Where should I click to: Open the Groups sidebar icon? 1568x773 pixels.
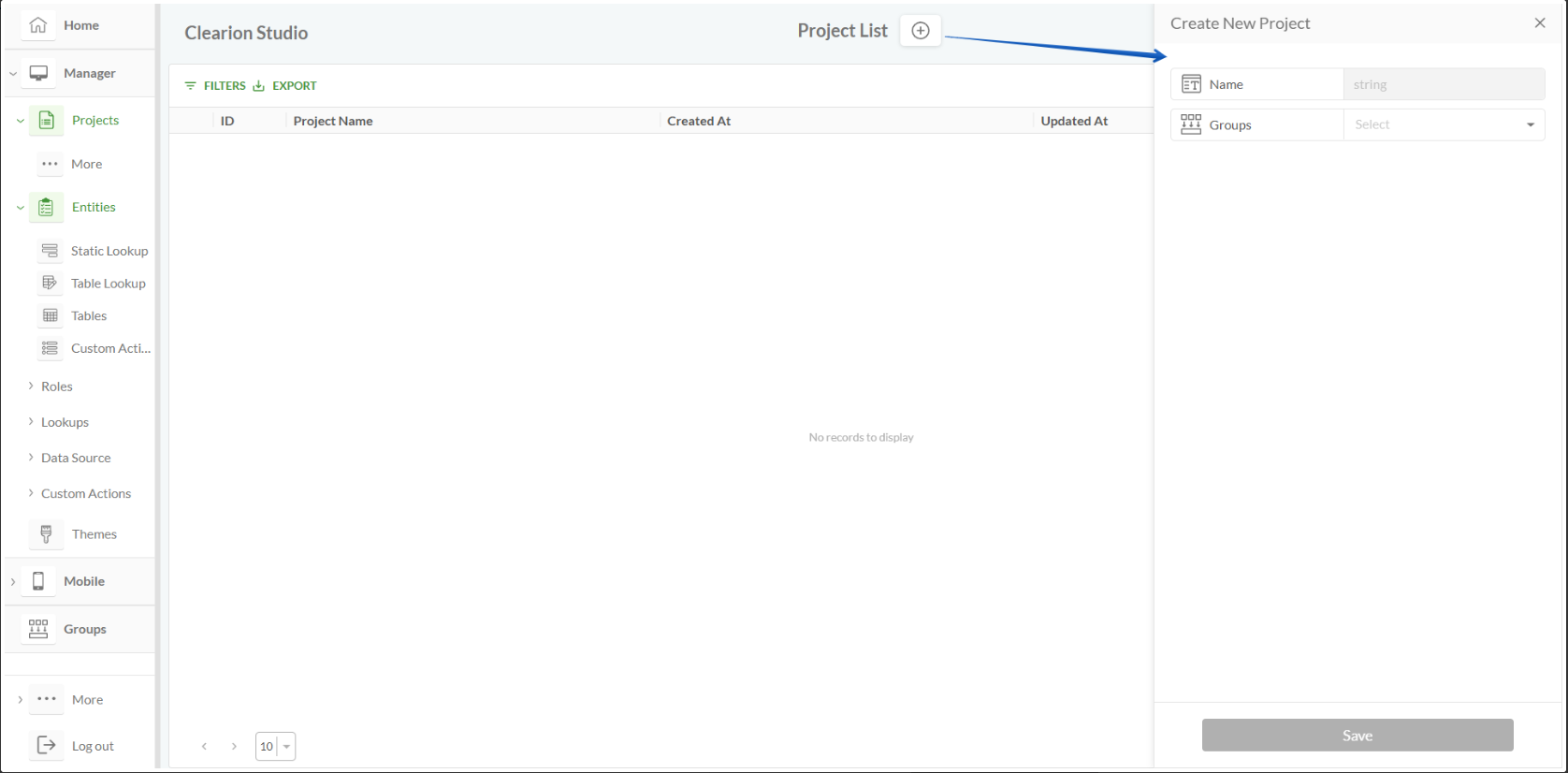[38, 629]
